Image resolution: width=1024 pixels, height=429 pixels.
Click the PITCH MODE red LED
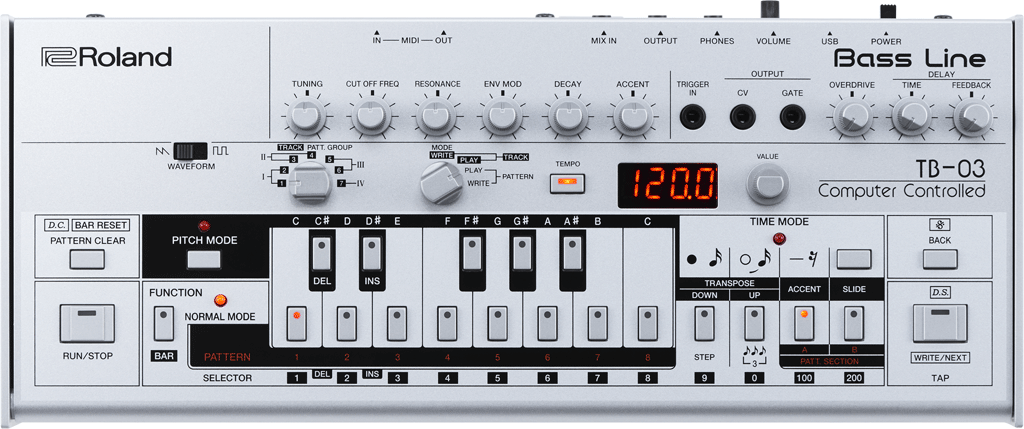pyautogui.click(x=204, y=226)
